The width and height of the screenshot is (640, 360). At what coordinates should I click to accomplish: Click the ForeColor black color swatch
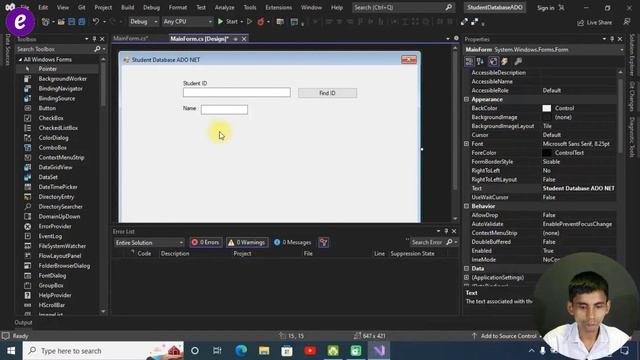(x=547, y=153)
